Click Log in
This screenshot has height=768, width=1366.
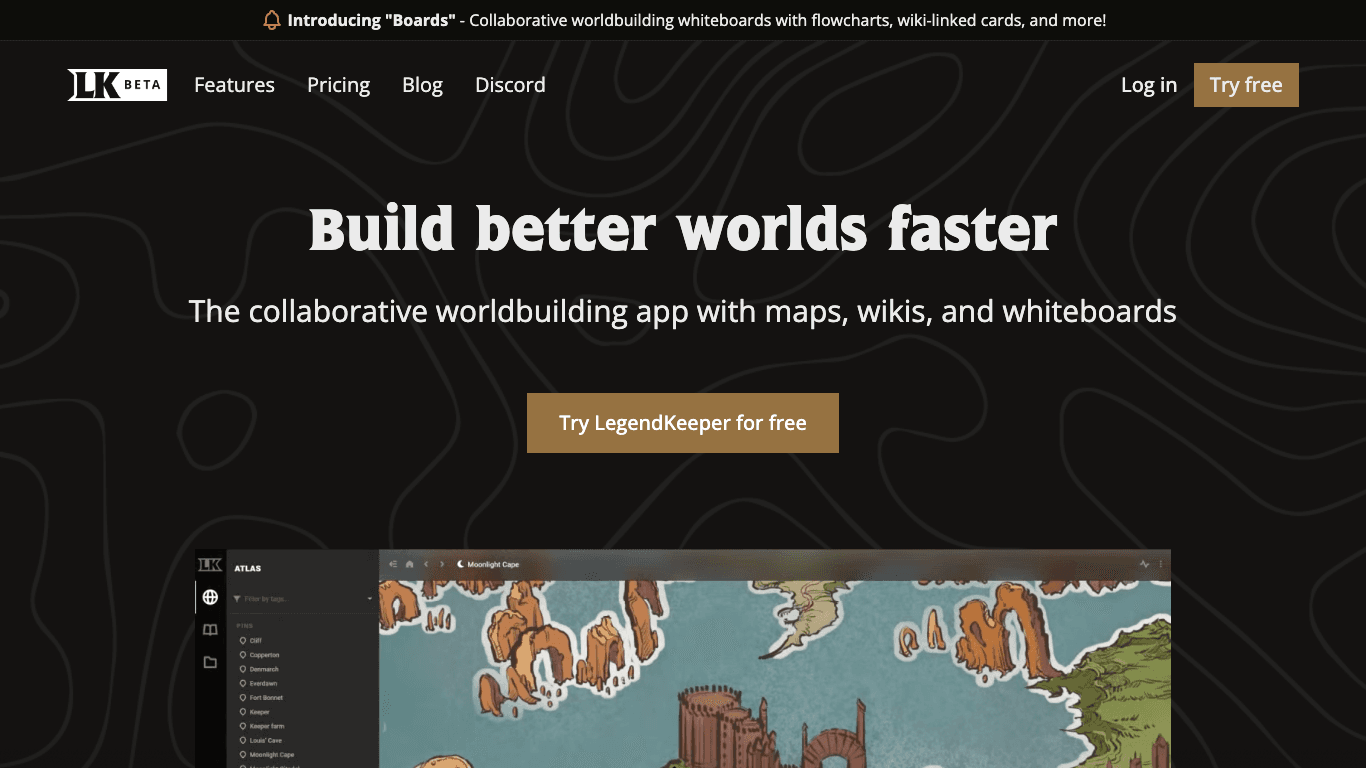tap(1149, 85)
